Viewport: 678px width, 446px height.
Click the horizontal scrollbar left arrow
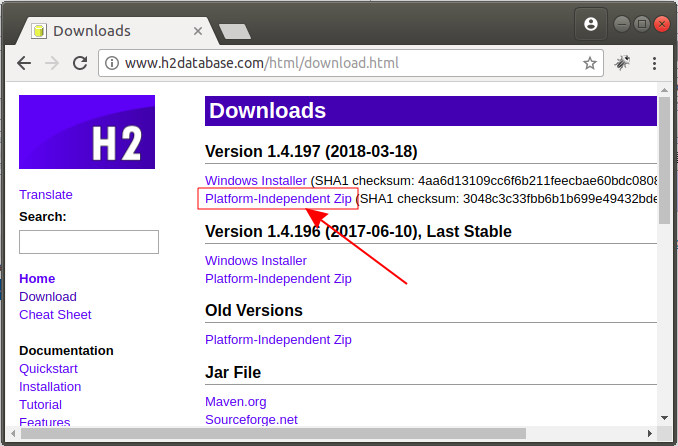pos(13,433)
